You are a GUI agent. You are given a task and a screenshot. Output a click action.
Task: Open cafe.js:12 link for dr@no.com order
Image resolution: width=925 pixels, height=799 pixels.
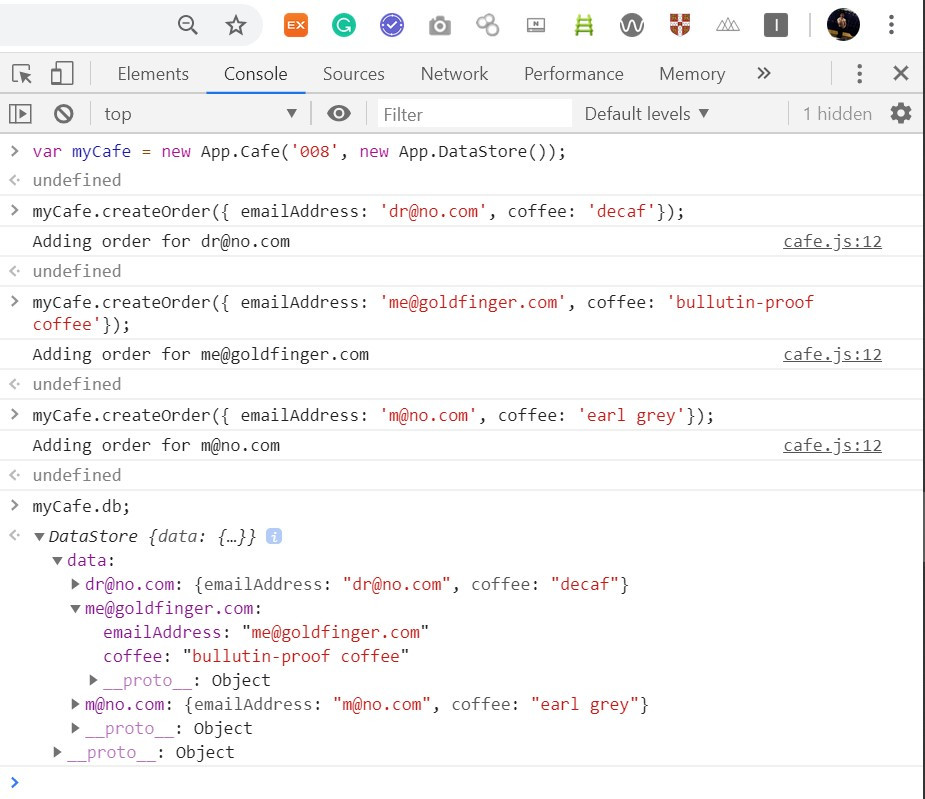[x=832, y=241]
